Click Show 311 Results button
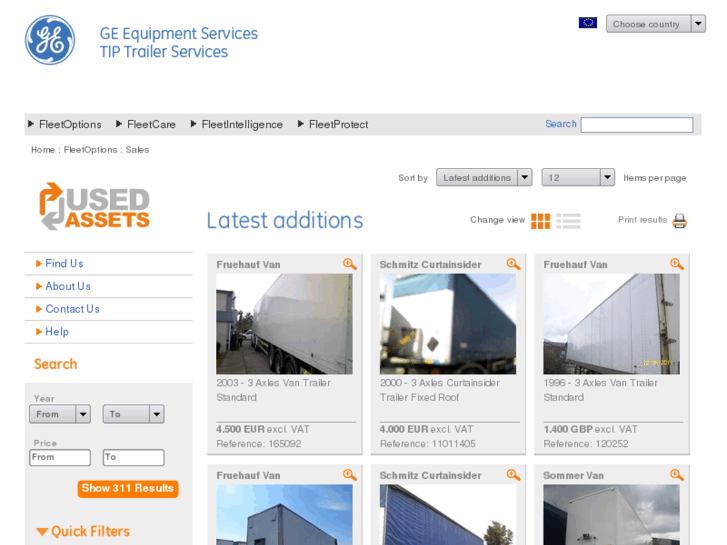 pyautogui.click(x=128, y=488)
